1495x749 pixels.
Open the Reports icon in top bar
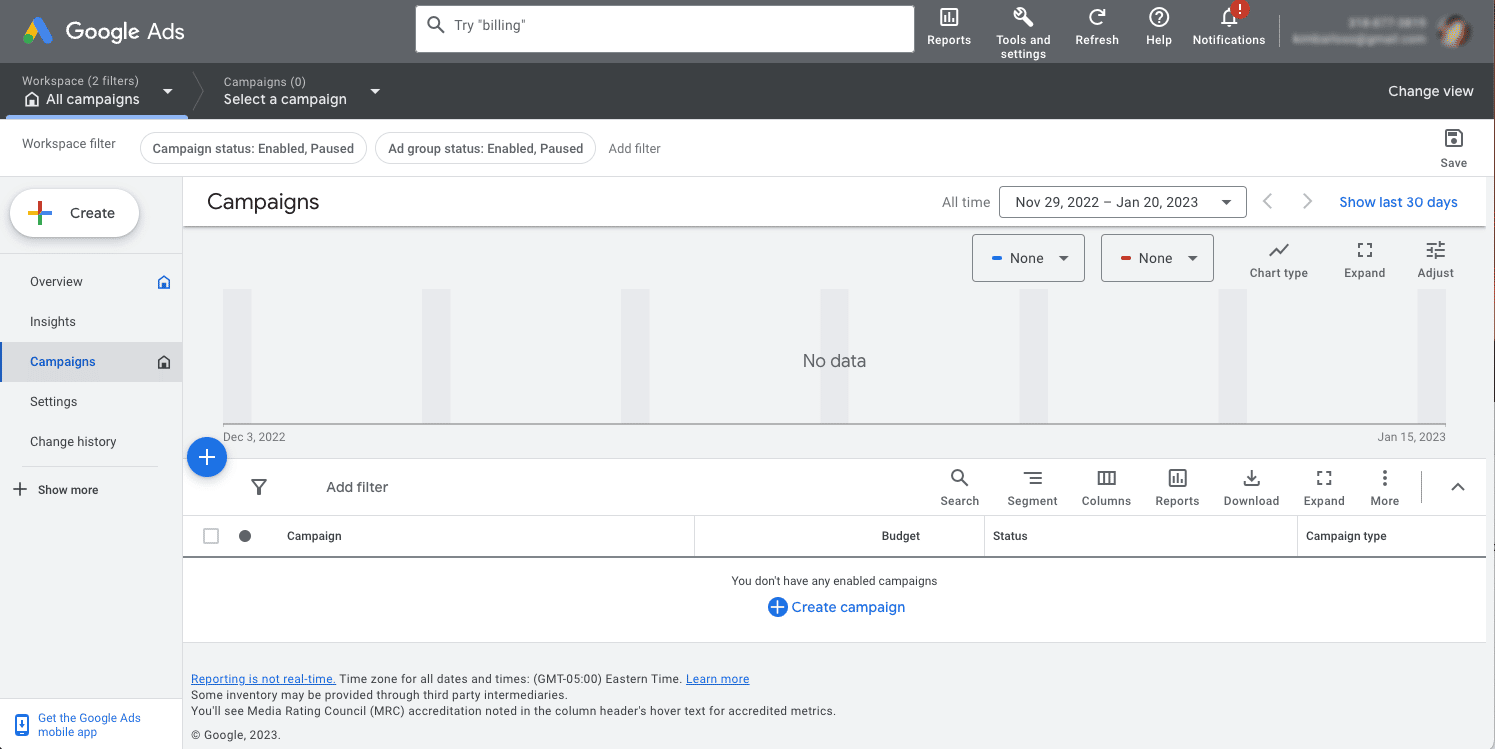949,27
